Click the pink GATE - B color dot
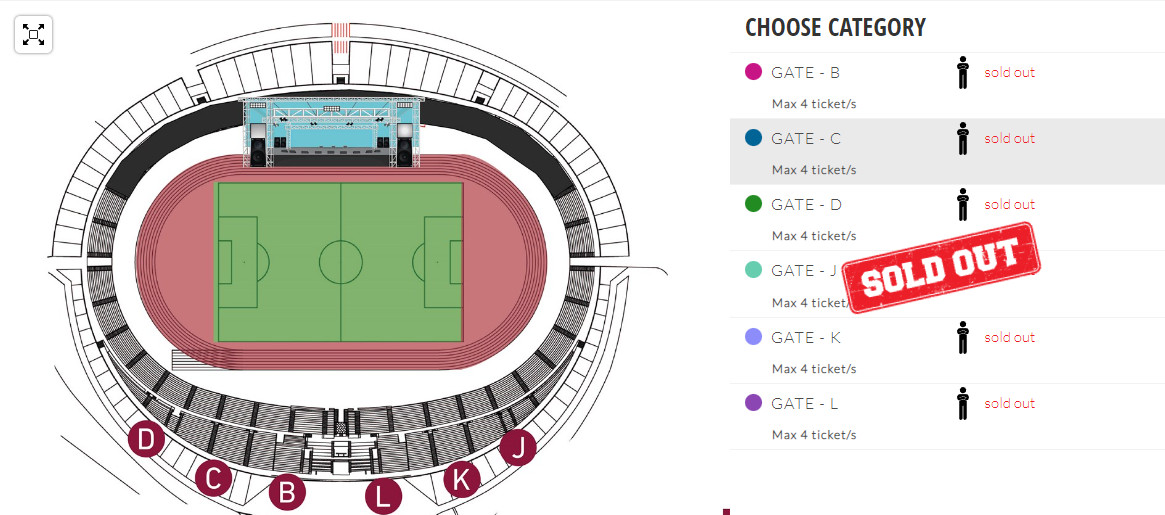 click(x=753, y=72)
